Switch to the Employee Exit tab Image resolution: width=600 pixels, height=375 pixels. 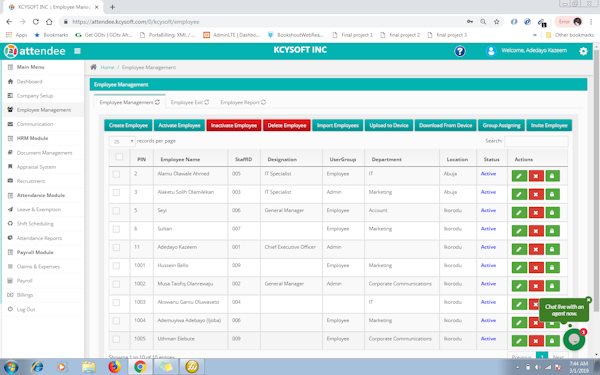pos(190,102)
